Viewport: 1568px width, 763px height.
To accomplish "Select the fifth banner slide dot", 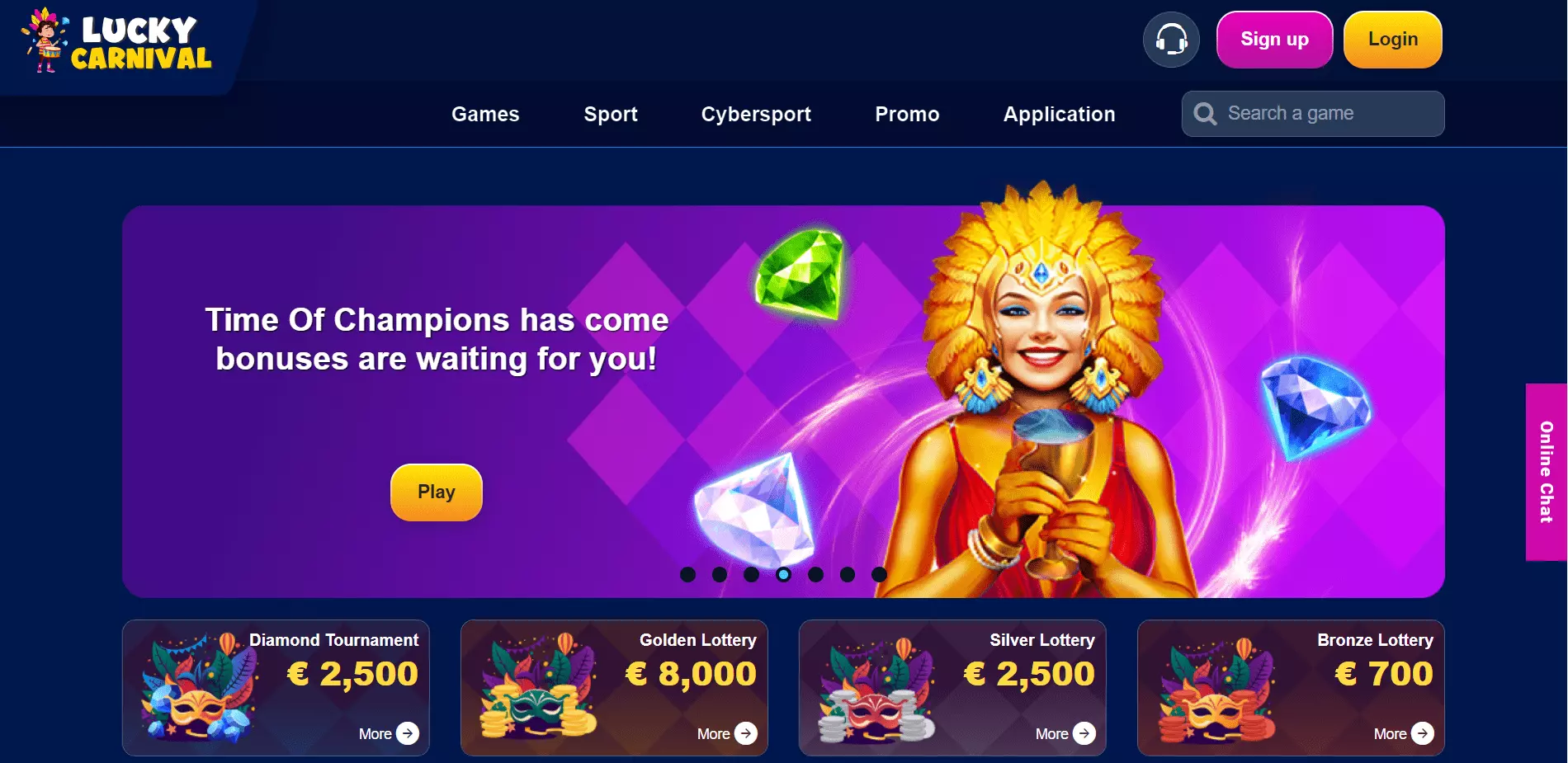I will pos(815,574).
